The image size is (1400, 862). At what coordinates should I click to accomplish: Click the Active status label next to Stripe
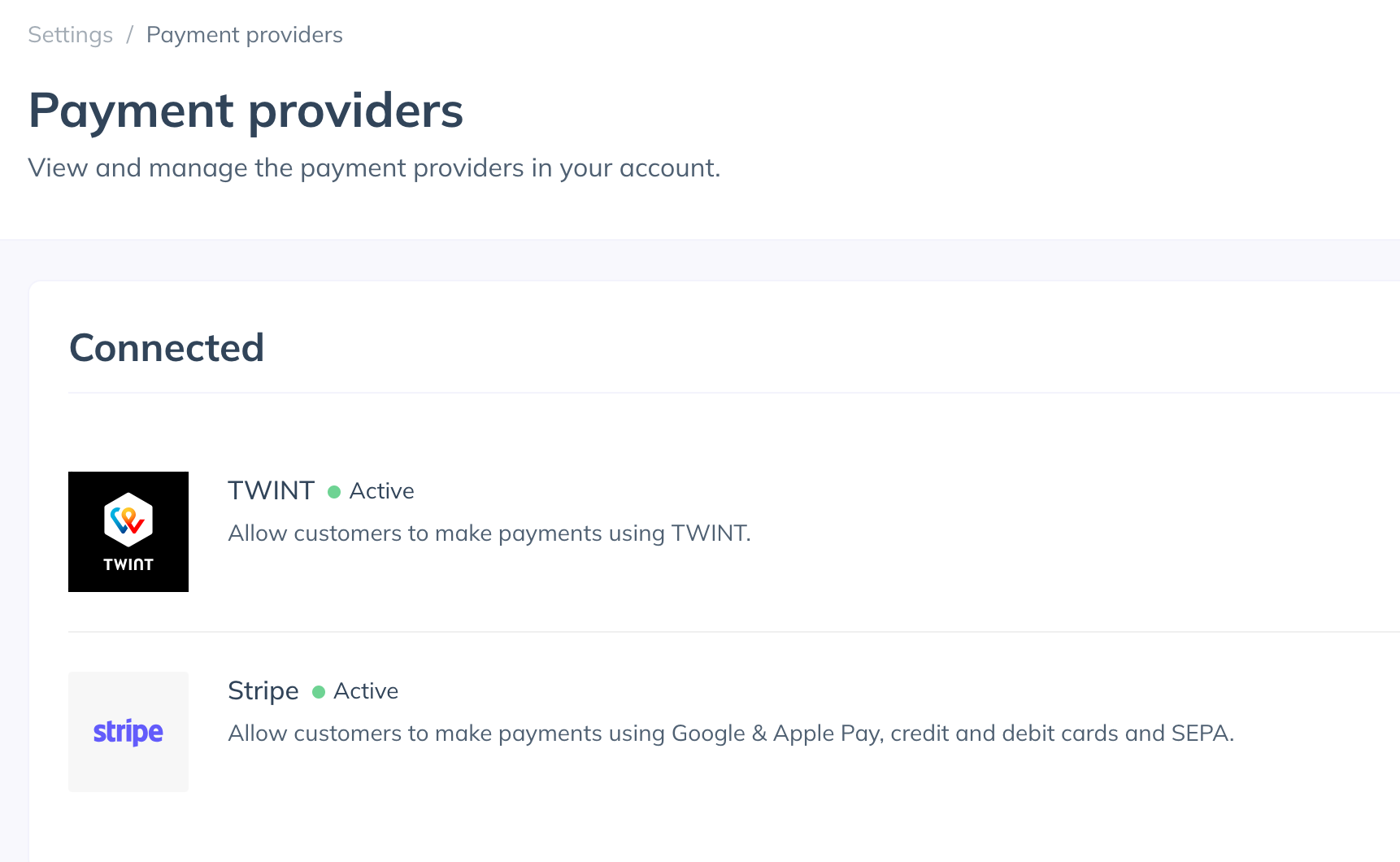coord(366,691)
